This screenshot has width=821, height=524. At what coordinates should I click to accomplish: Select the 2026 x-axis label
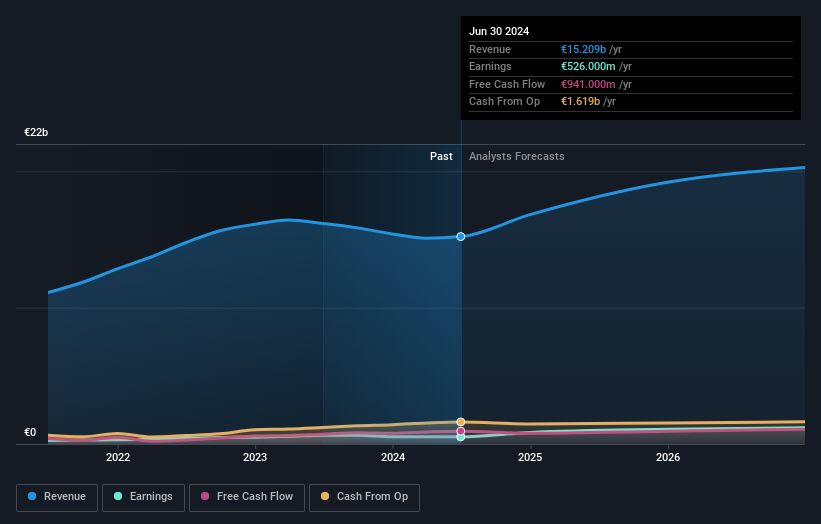[x=668, y=457]
